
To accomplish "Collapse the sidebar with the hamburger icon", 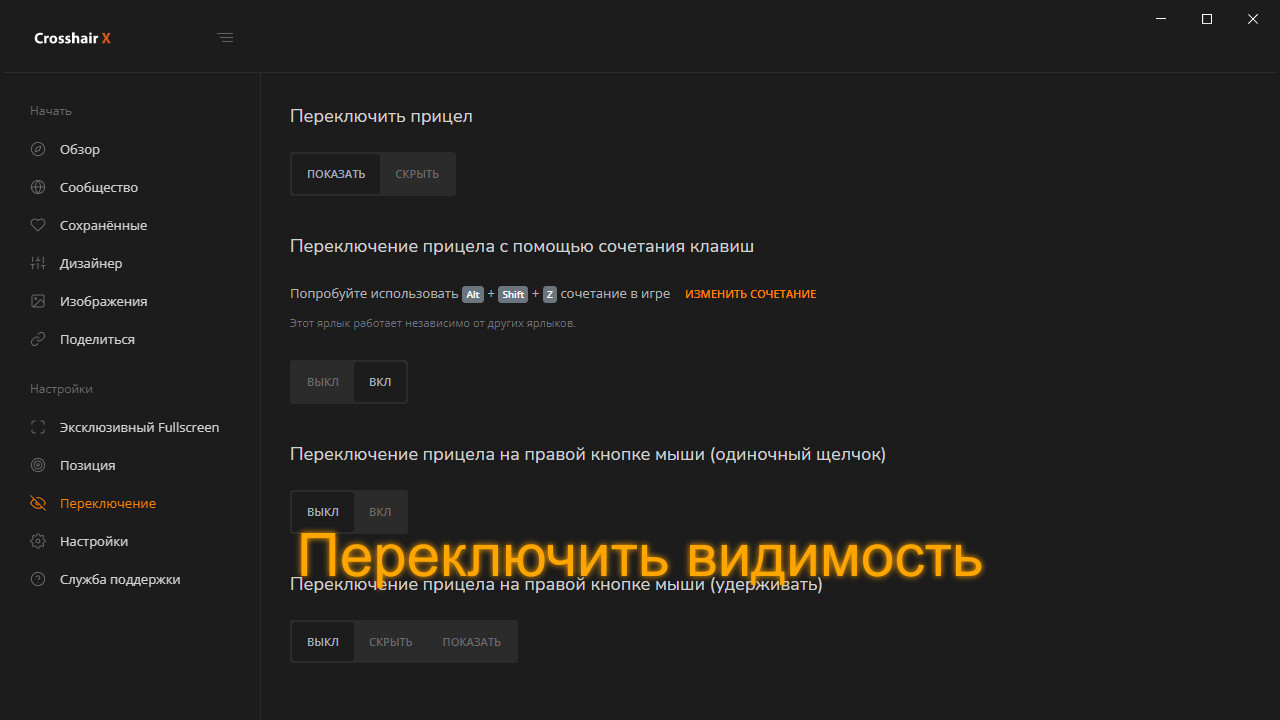I will click(225, 38).
